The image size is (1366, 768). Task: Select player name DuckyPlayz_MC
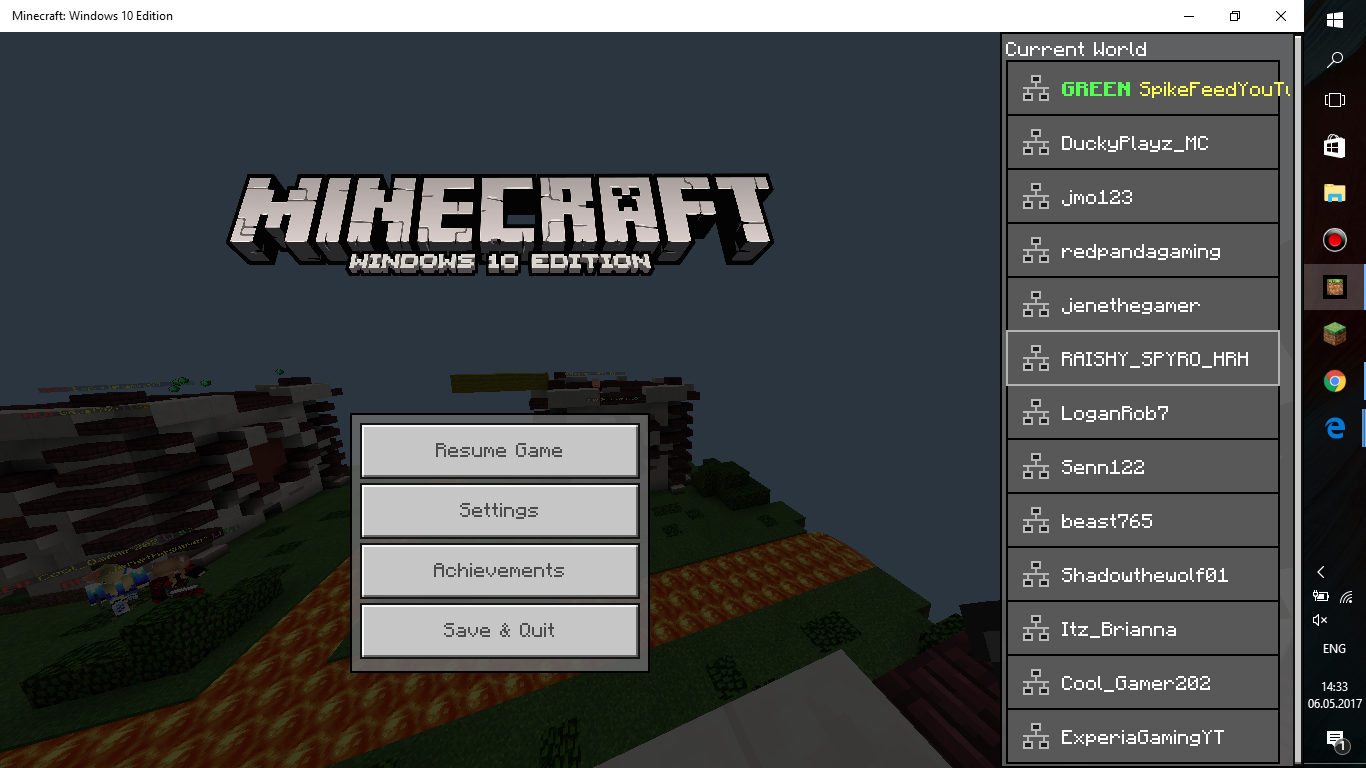[x=1135, y=144]
